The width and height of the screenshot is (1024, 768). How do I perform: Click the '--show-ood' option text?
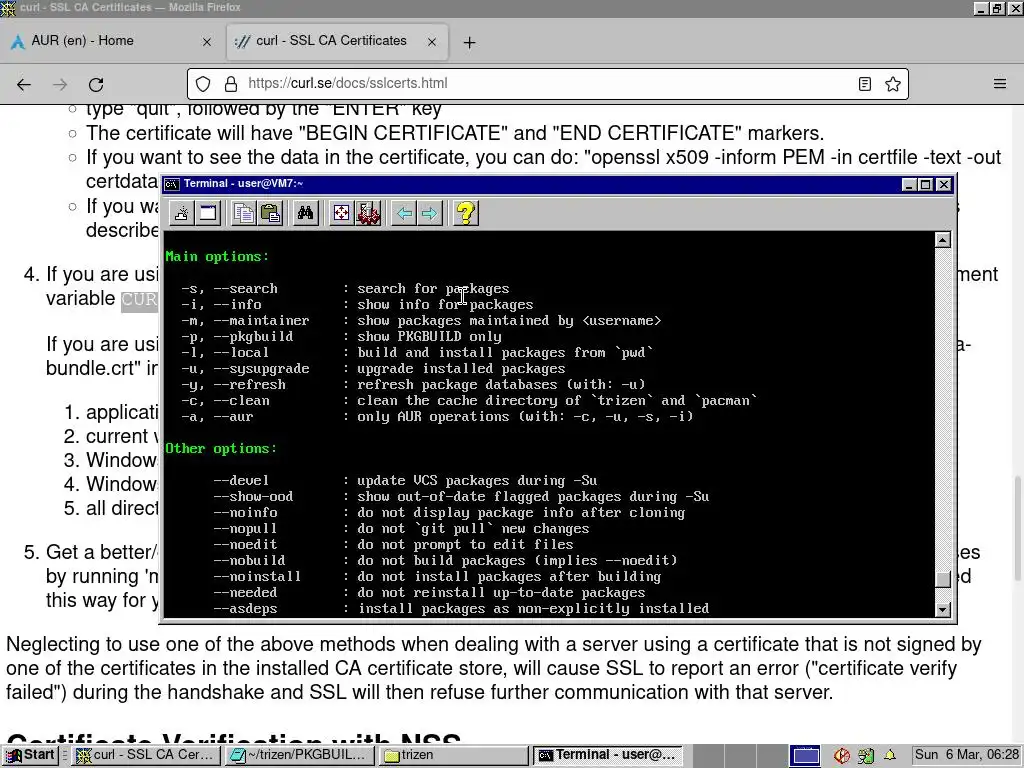tap(253, 496)
